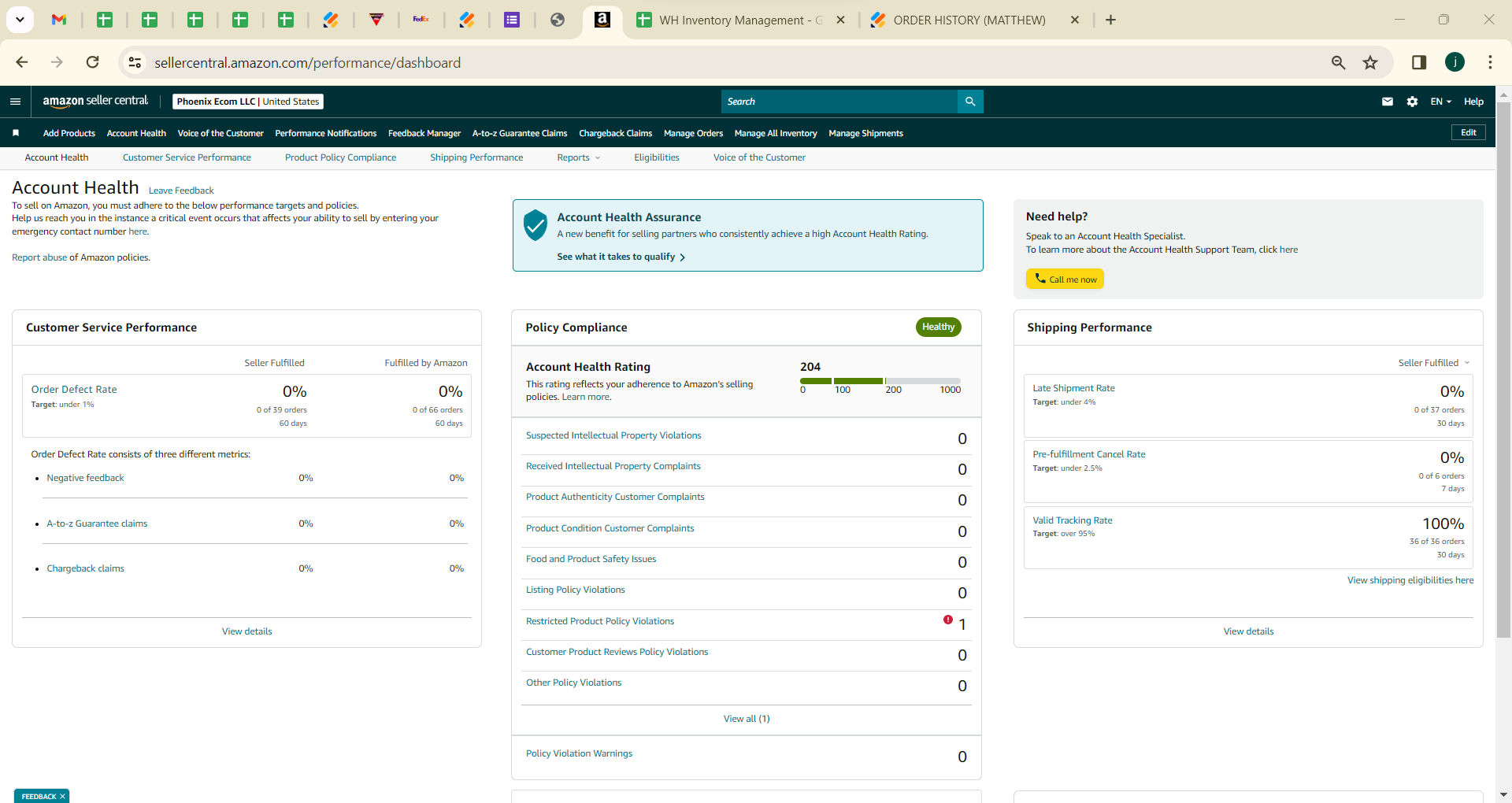Image resolution: width=1512 pixels, height=803 pixels.
Task: Click the address bar URL
Action: (307, 62)
